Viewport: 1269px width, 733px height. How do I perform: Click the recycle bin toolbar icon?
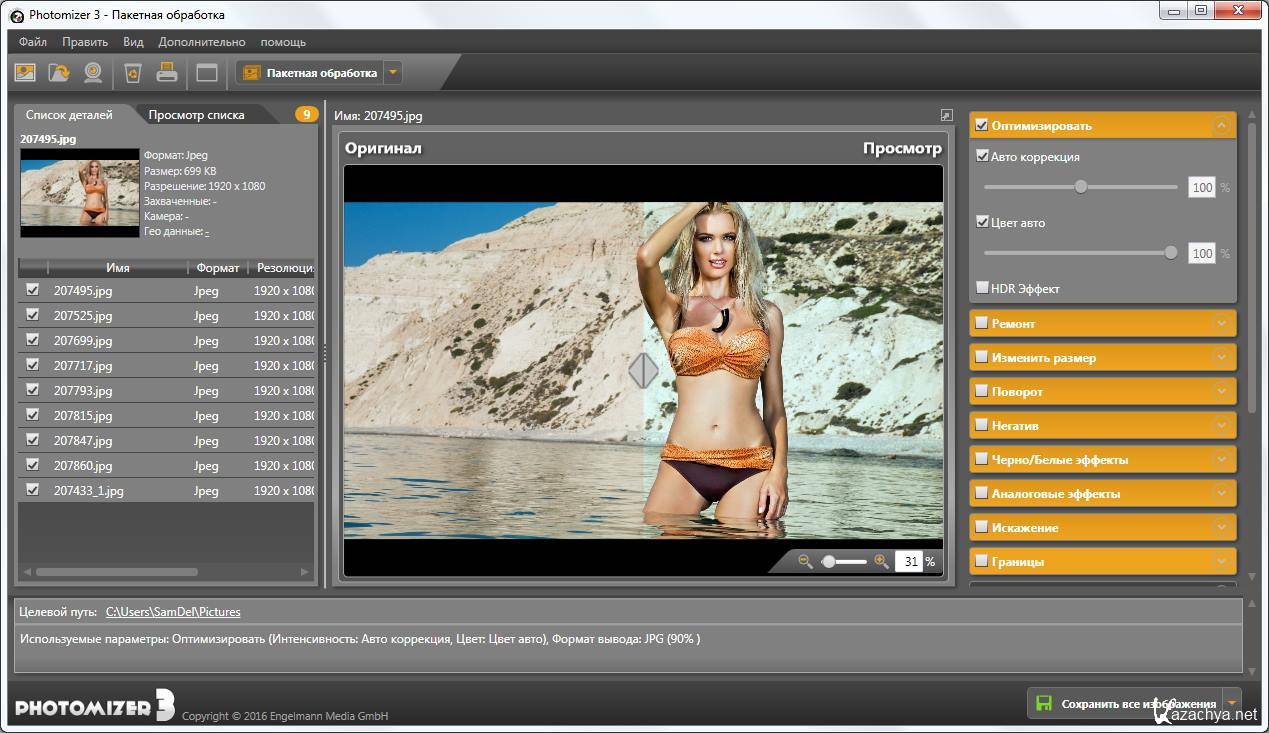click(132, 72)
